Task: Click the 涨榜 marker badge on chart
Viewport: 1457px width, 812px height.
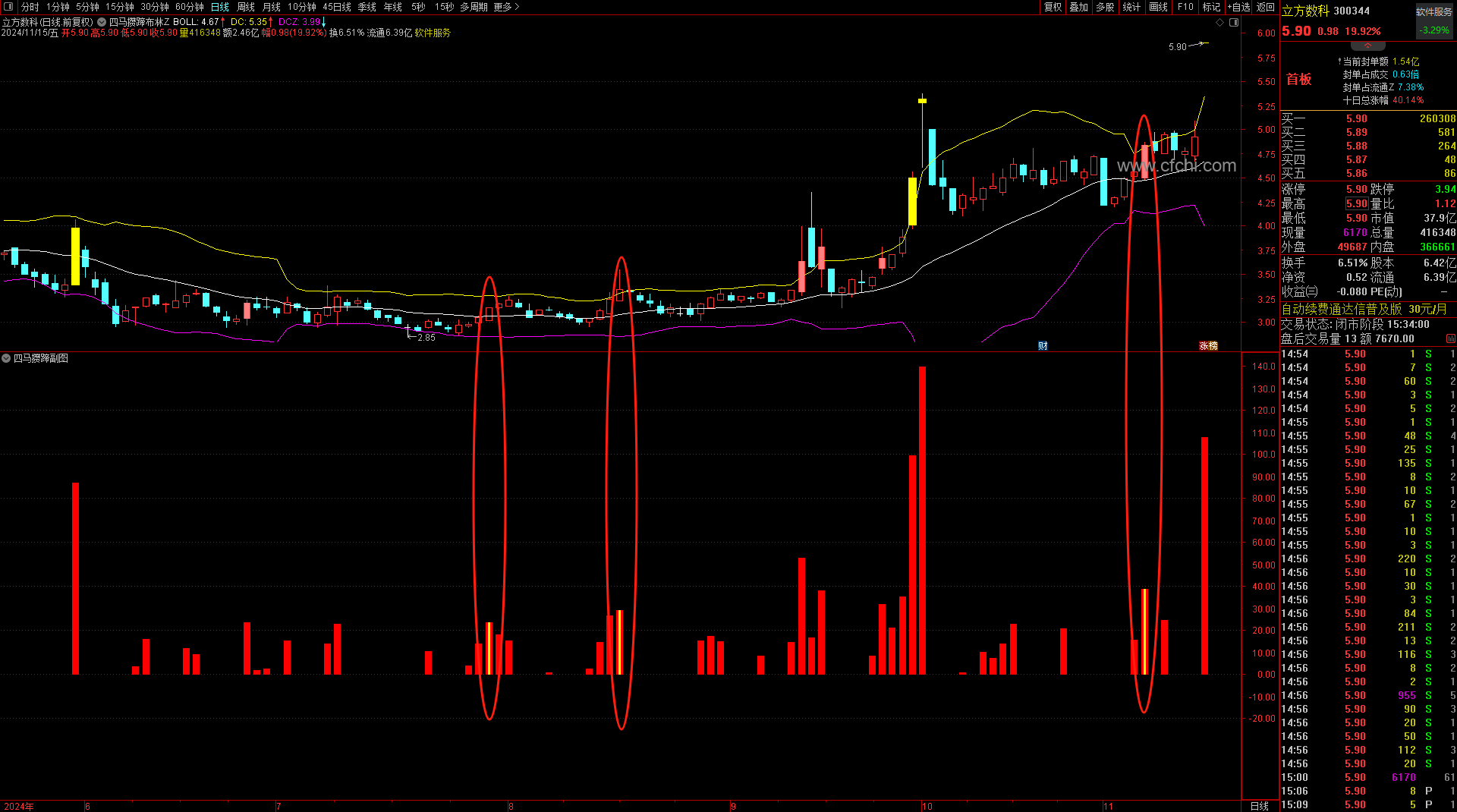Action: (1208, 346)
